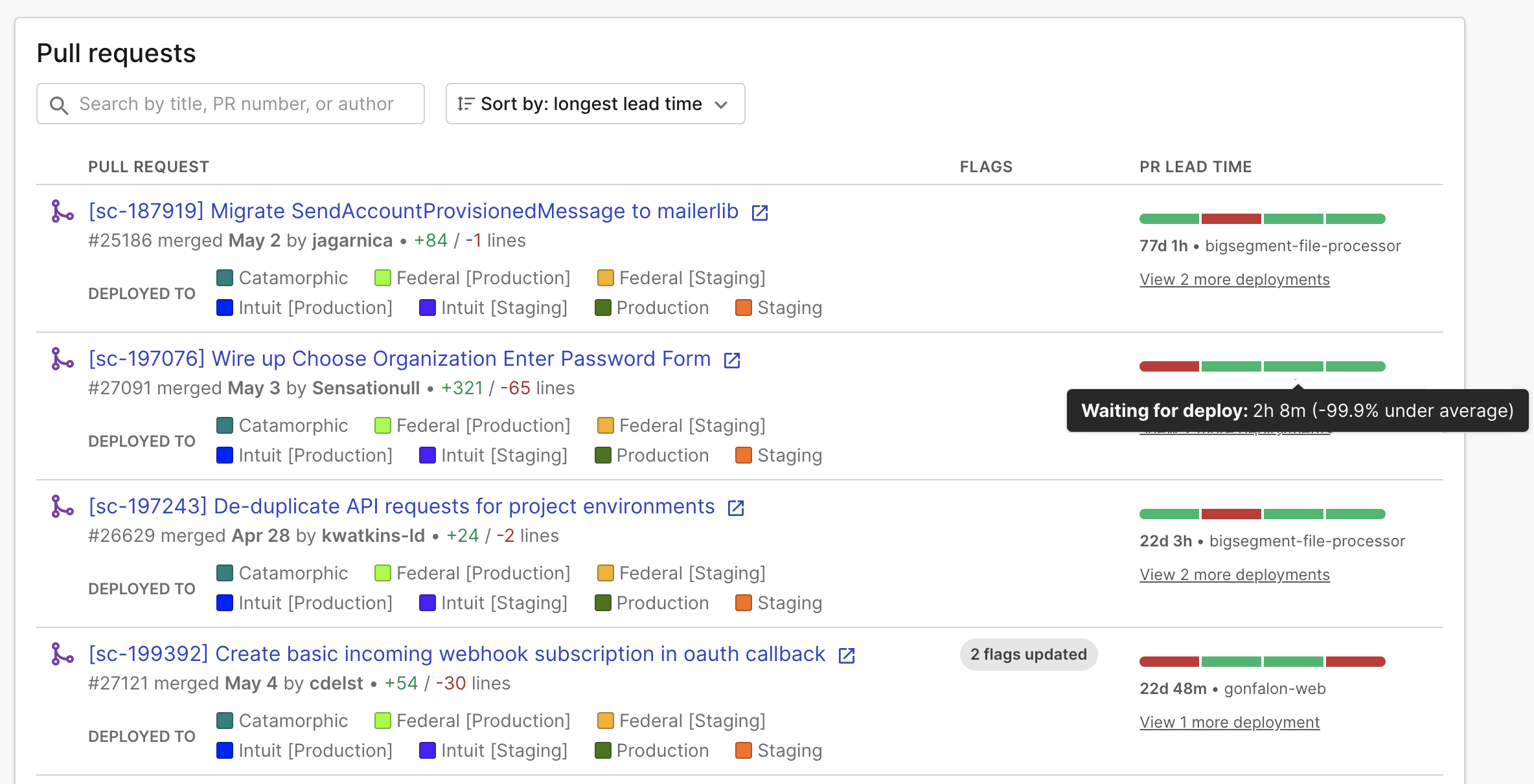
Task: Click the sort order icon before Sort by
Action: click(465, 104)
